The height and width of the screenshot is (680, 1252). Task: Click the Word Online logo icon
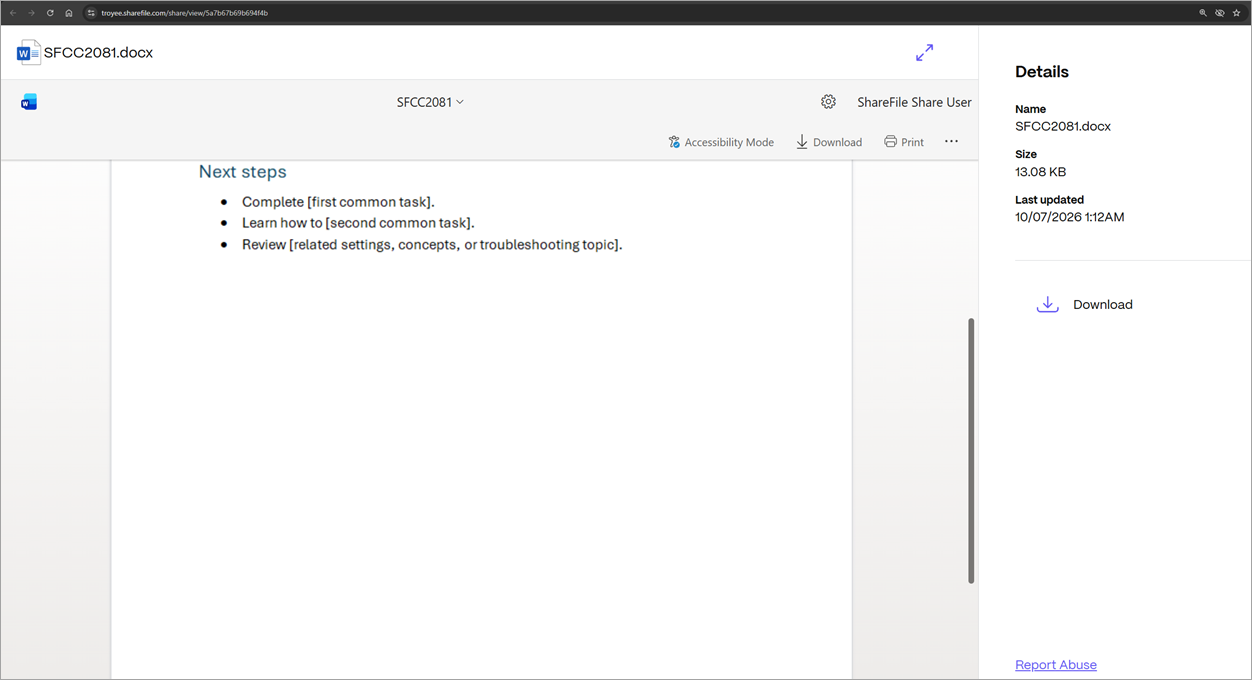29,102
